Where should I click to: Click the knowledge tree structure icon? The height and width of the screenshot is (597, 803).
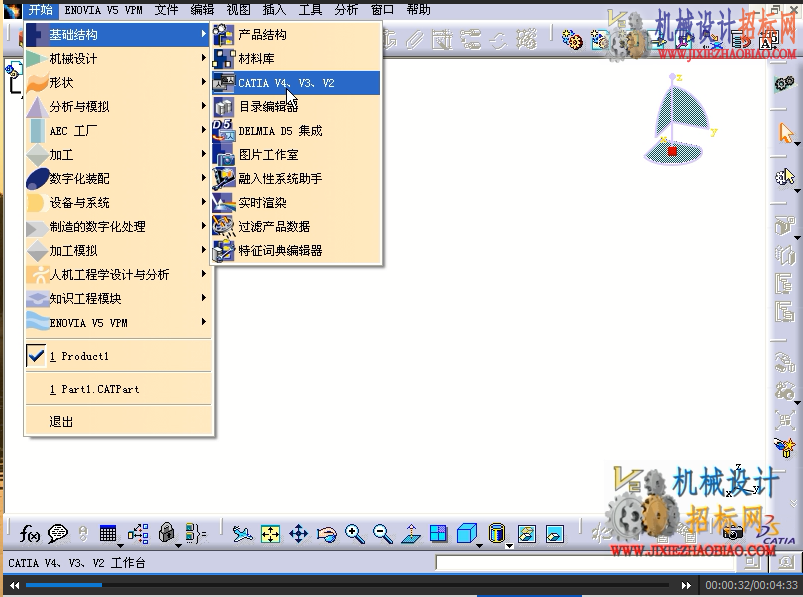pos(138,534)
